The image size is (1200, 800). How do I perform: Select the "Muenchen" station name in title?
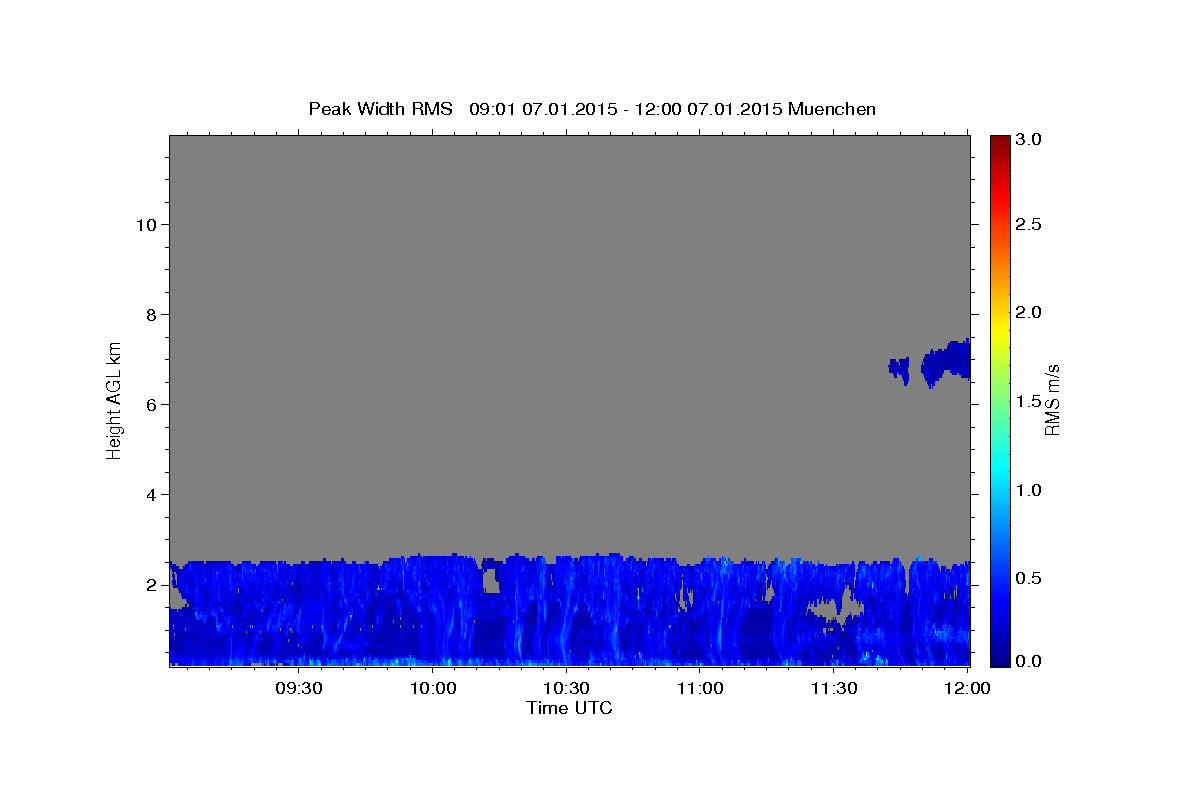point(832,109)
